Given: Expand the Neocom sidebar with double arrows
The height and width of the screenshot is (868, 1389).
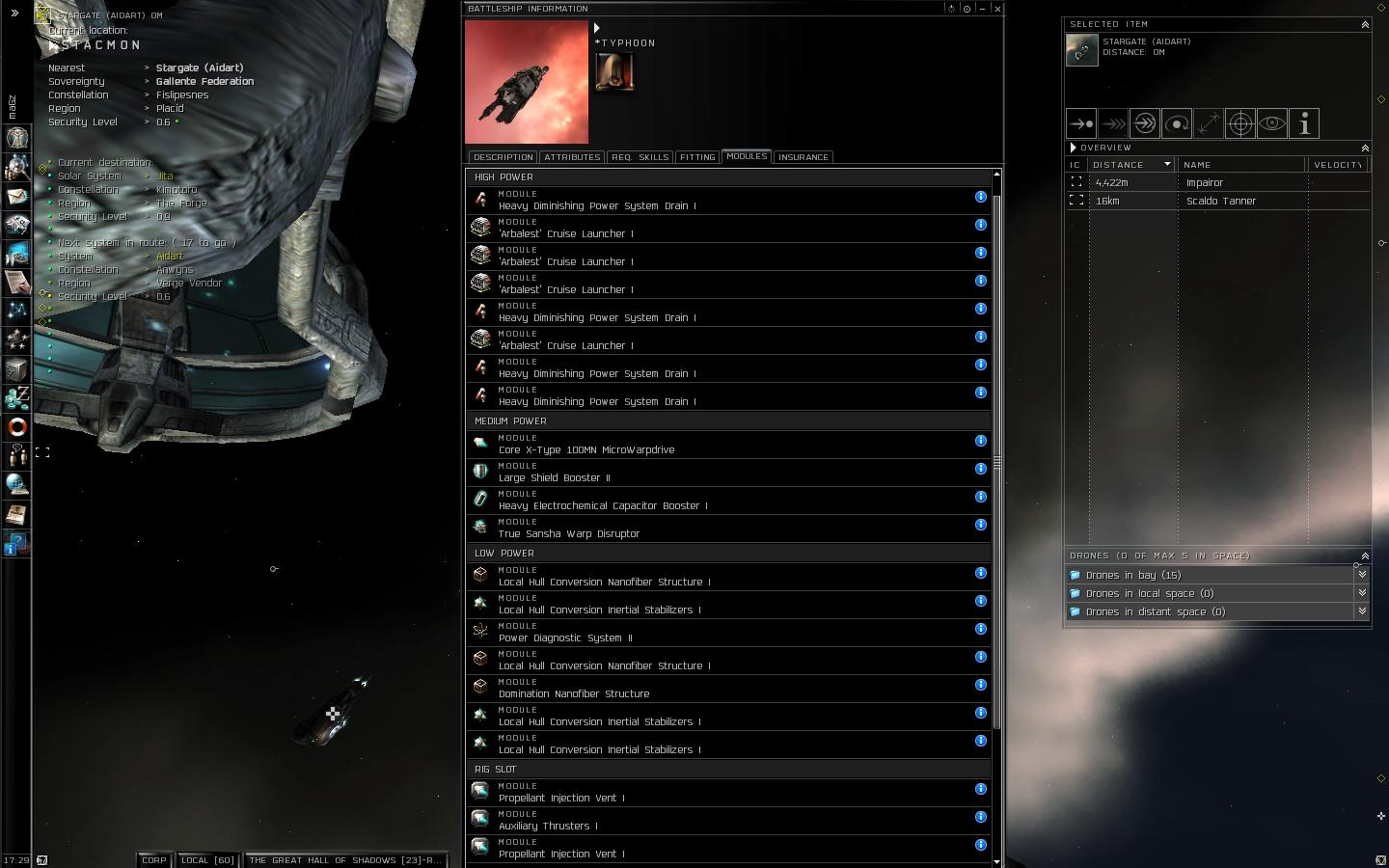Looking at the screenshot, I should 14,14.
